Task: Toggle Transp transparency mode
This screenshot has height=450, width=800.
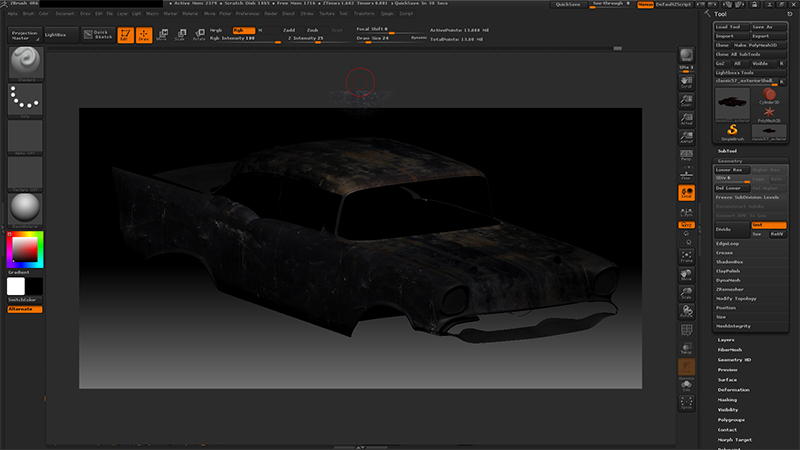Action: pos(686,348)
